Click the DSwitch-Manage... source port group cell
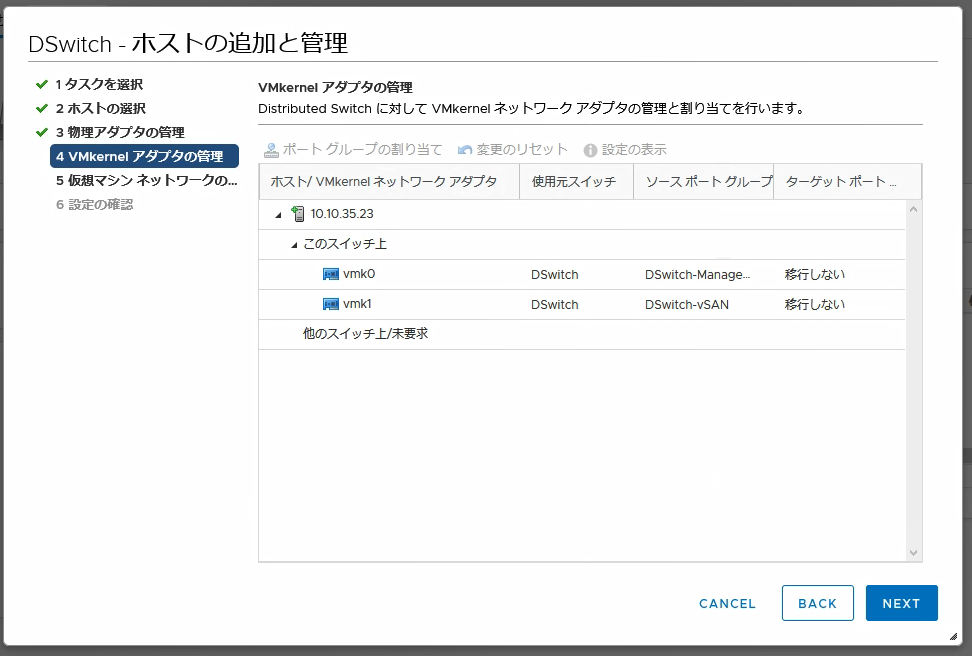 click(697, 275)
